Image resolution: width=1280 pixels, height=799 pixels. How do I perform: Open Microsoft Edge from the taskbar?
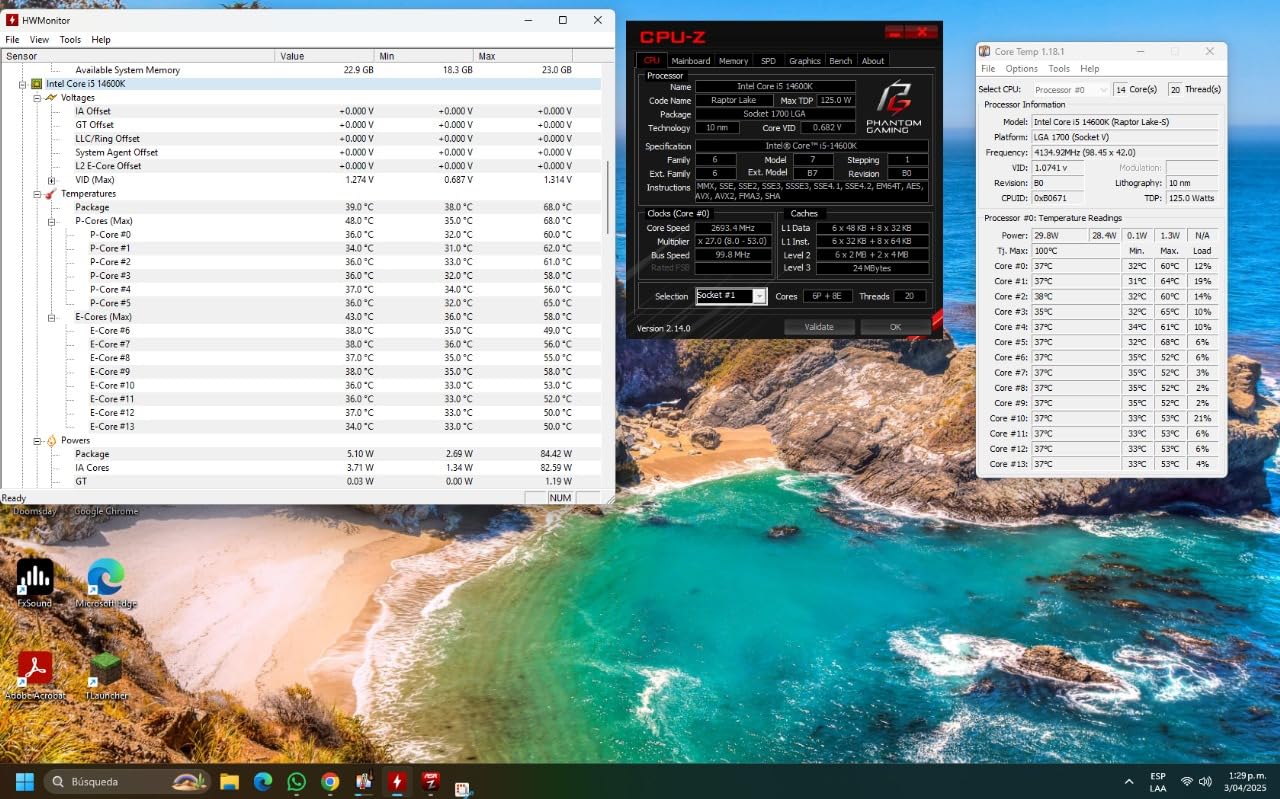click(x=262, y=781)
